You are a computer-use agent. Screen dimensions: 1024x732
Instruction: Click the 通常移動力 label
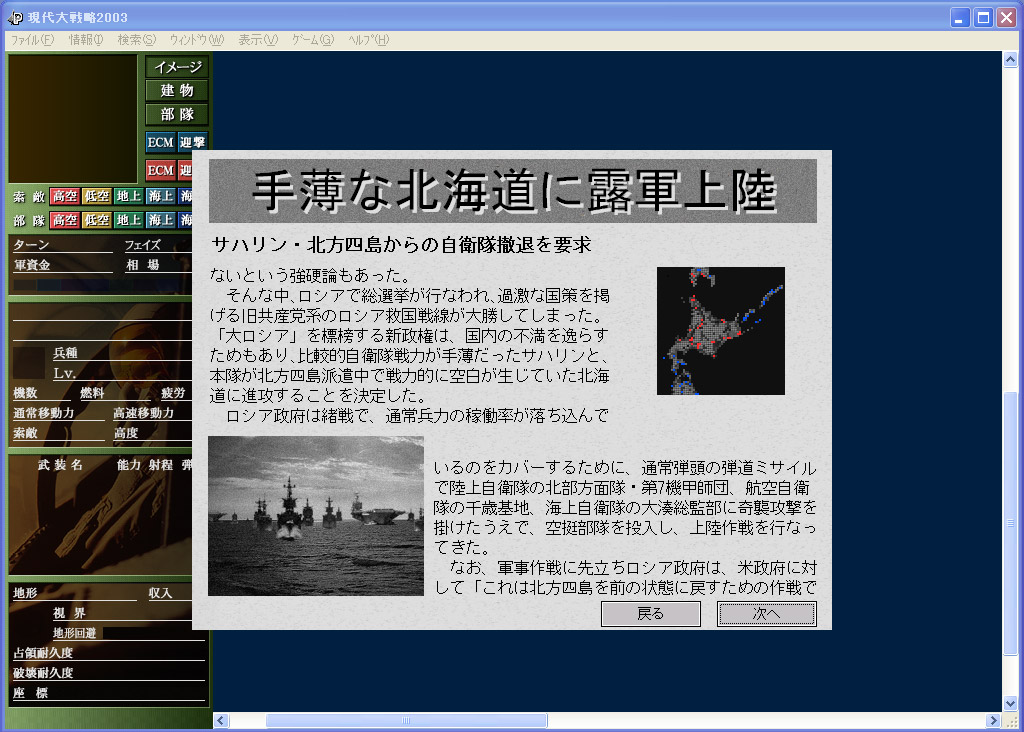pos(44,413)
